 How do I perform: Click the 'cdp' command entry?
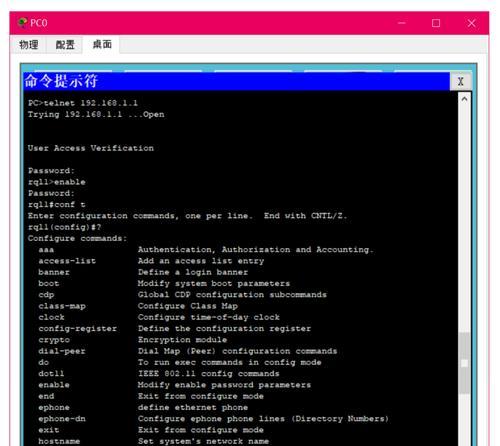coord(46,295)
